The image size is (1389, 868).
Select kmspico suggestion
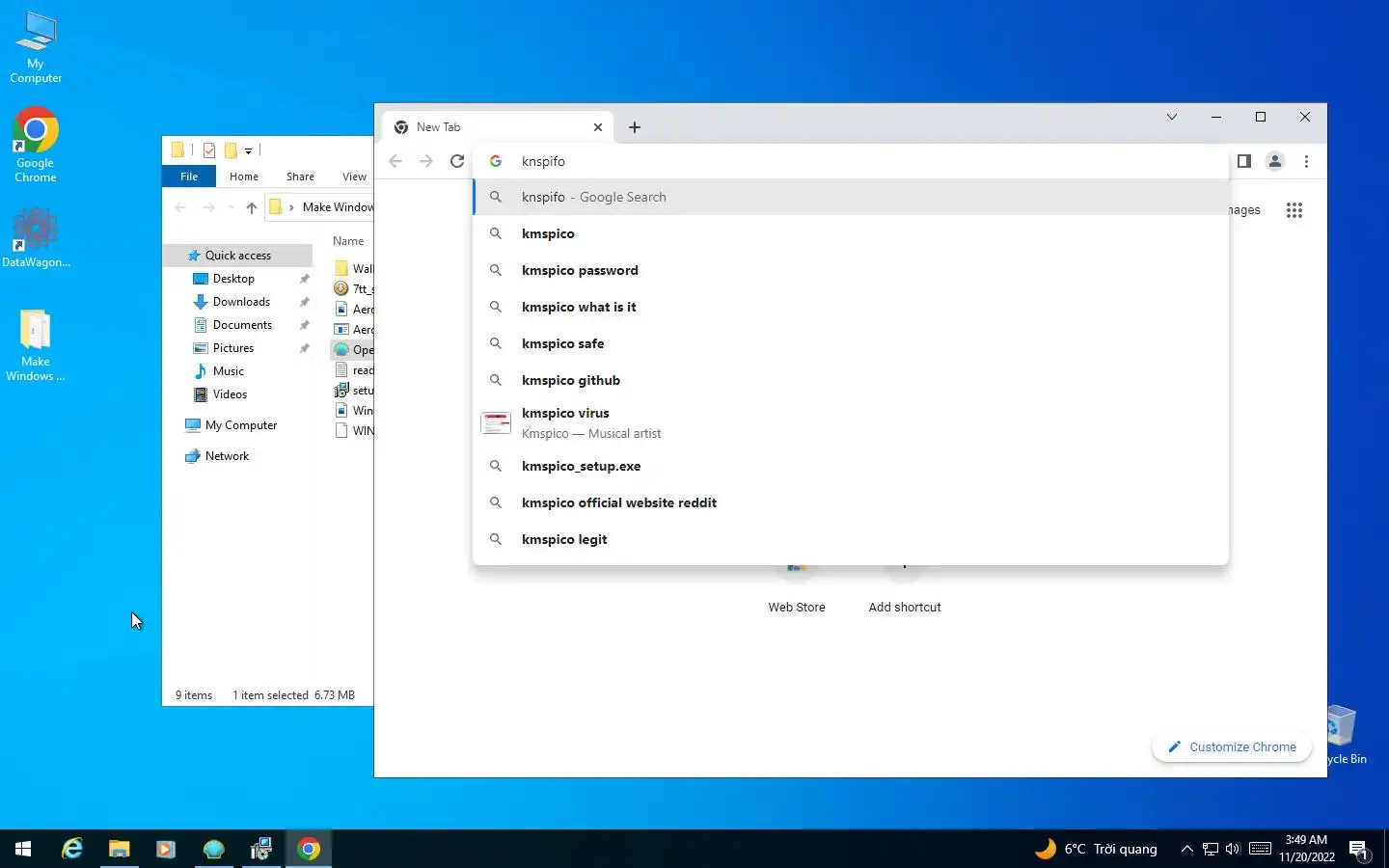tap(851, 233)
